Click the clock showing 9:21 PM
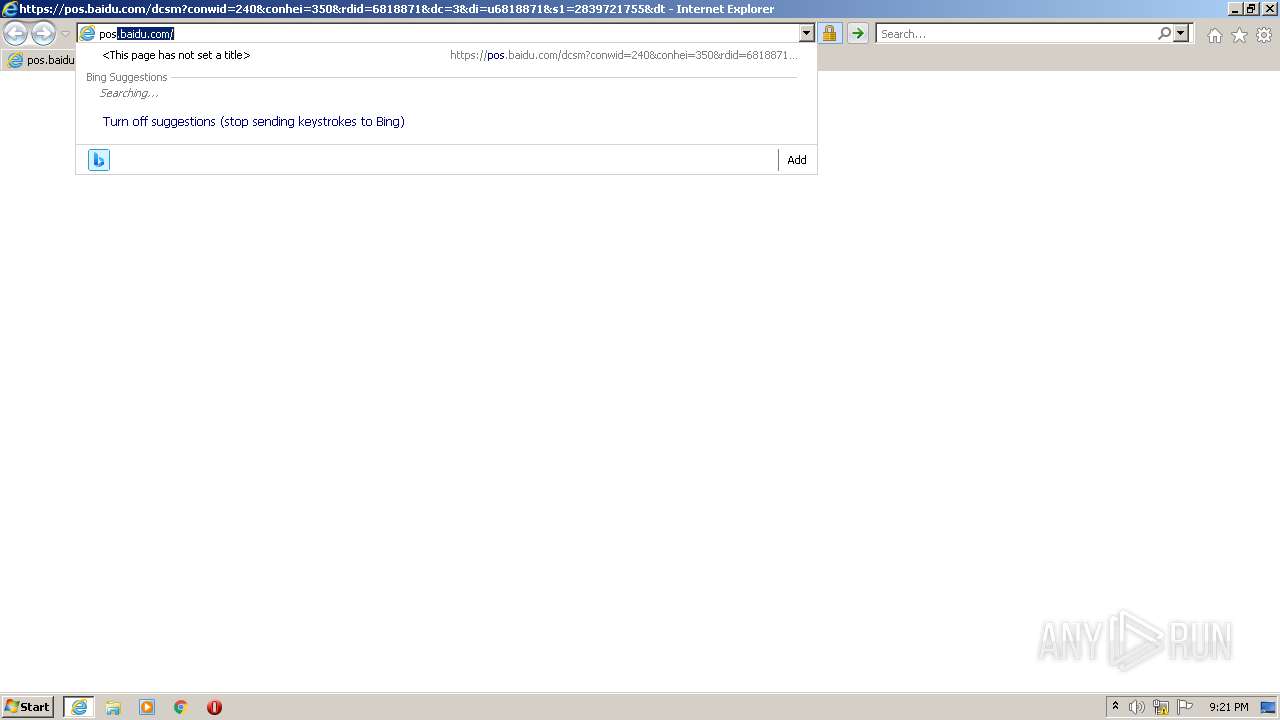Image resolution: width=1280 pixels, height=720 pixels. [x=1228, y=707]
